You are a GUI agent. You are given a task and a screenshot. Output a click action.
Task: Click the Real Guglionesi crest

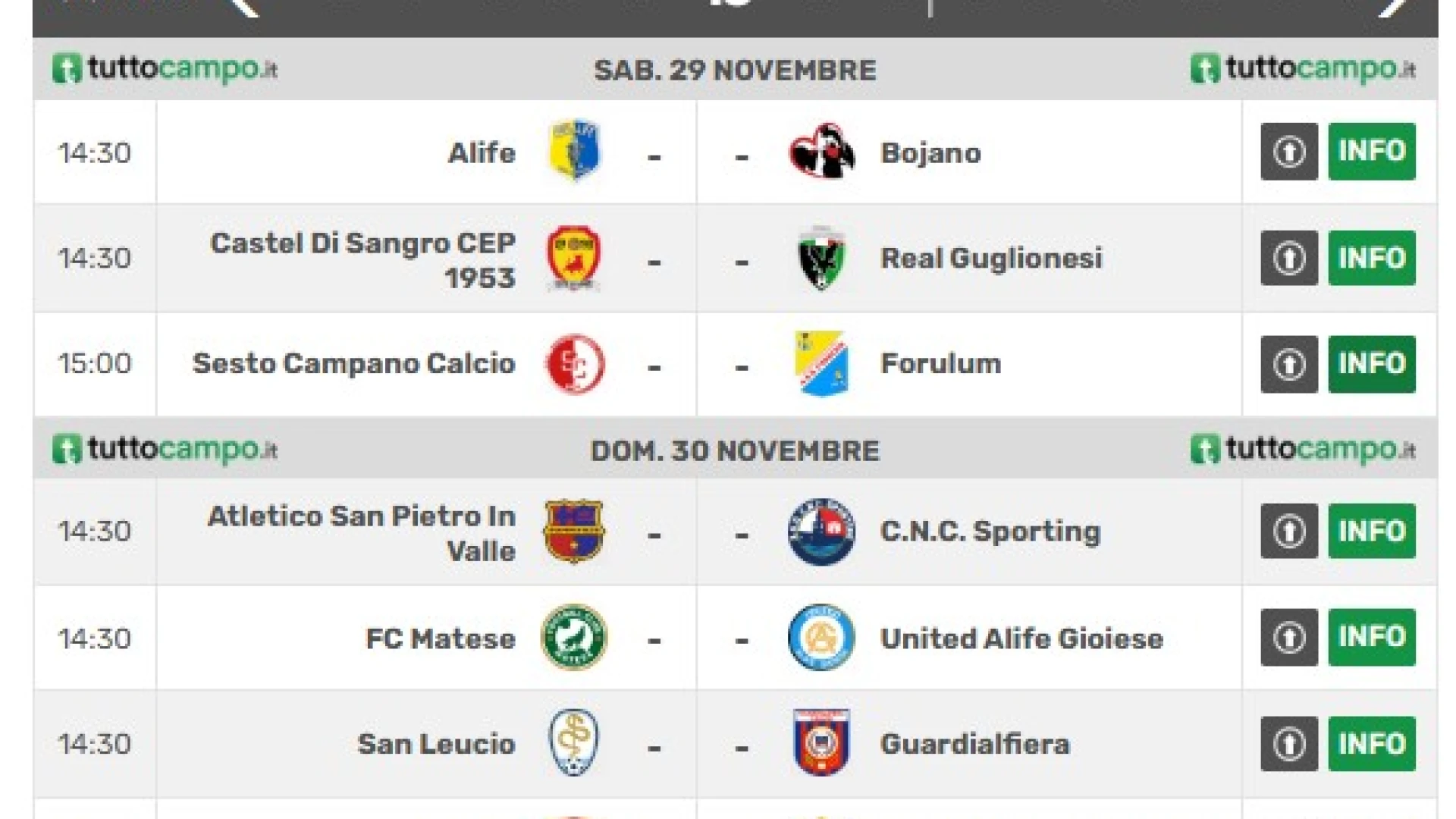click(x=821, y=258)
